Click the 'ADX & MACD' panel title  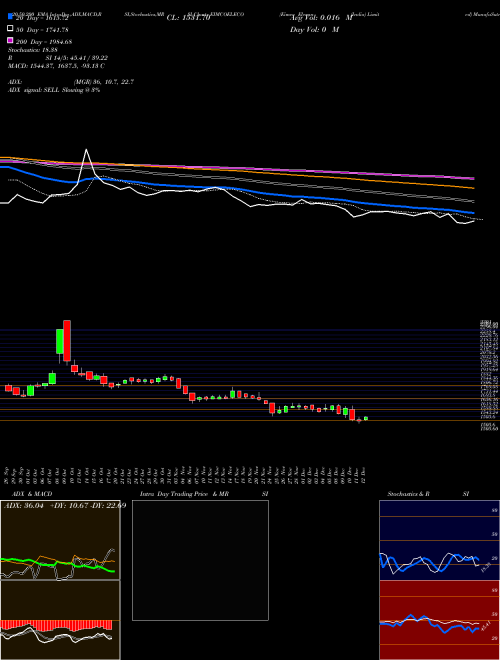[x=32, y=494]
